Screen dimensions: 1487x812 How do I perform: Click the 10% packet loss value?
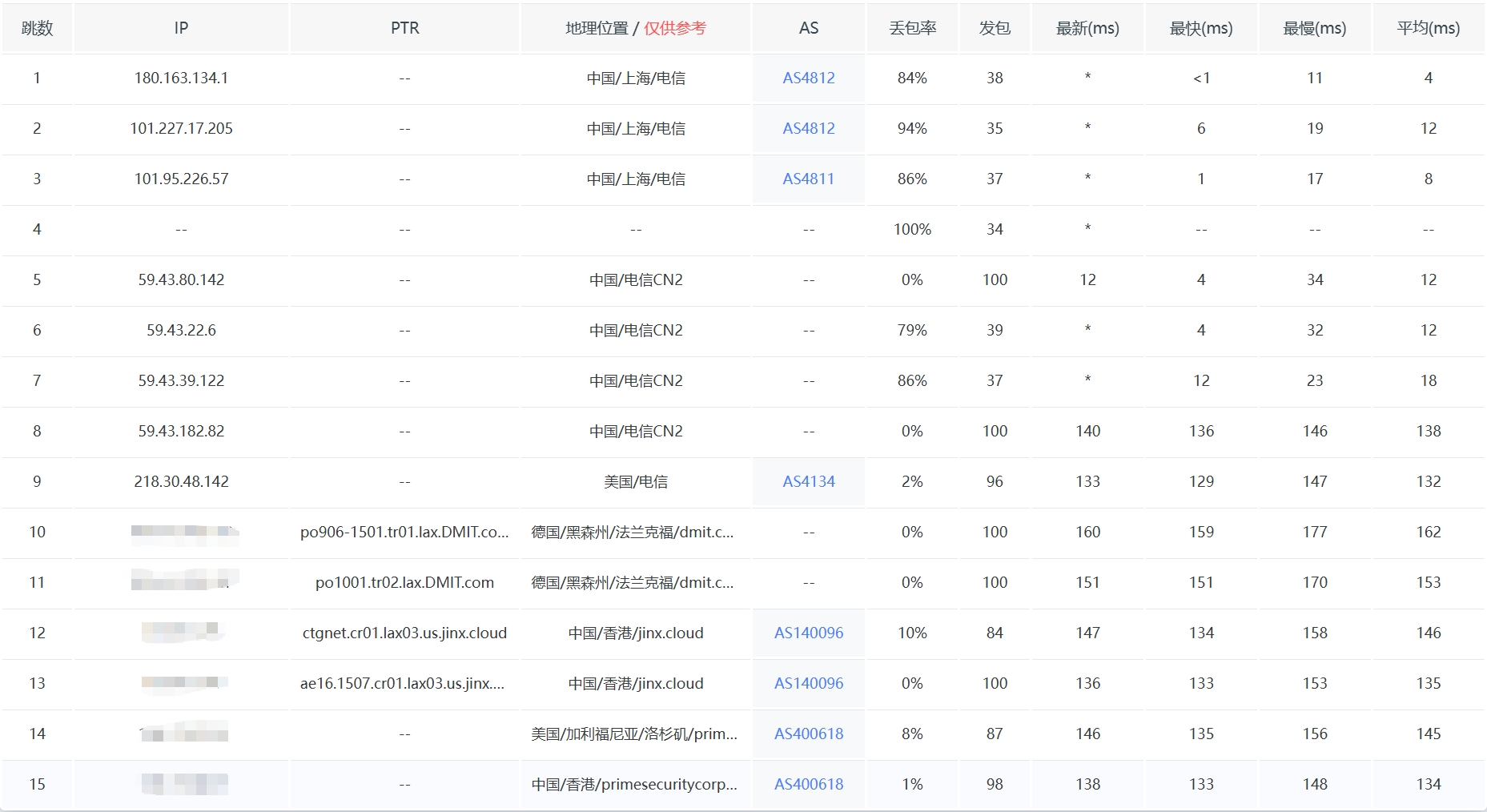912,633
